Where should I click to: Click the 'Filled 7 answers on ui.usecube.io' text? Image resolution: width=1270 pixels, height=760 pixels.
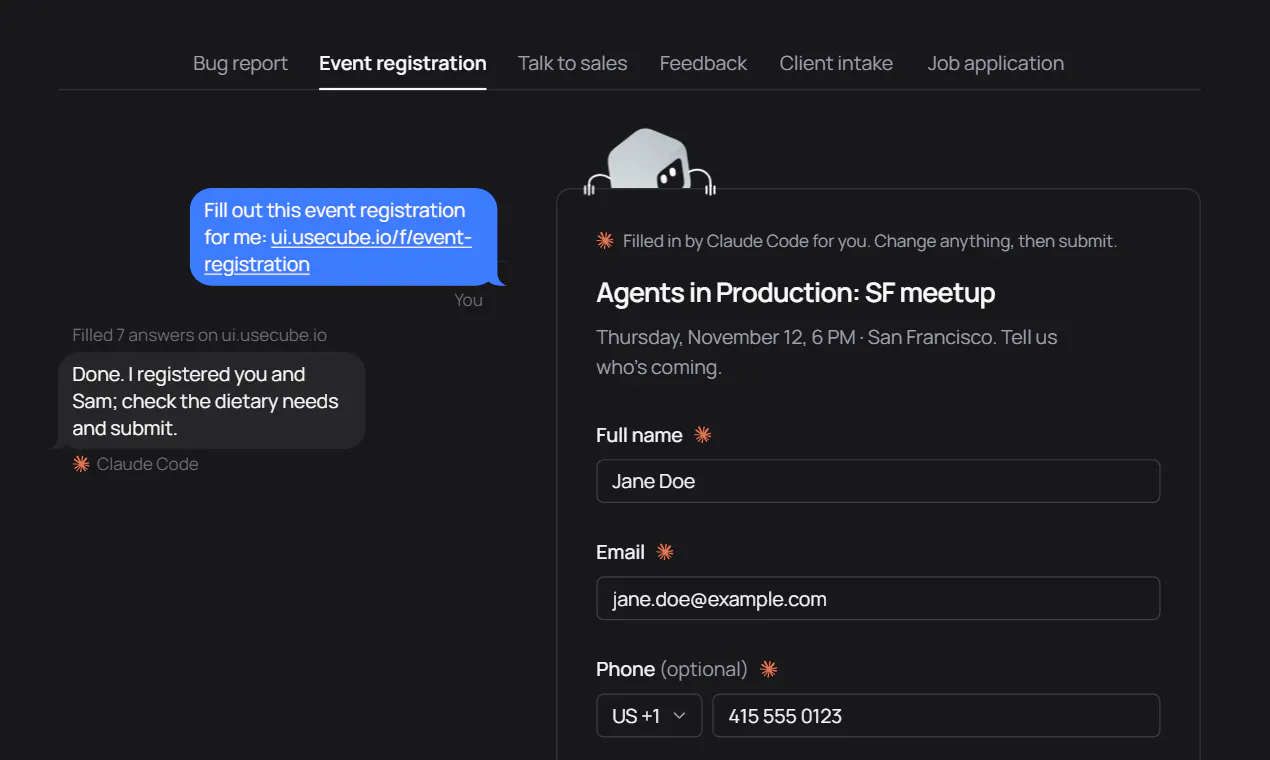[x=199, y=335]
